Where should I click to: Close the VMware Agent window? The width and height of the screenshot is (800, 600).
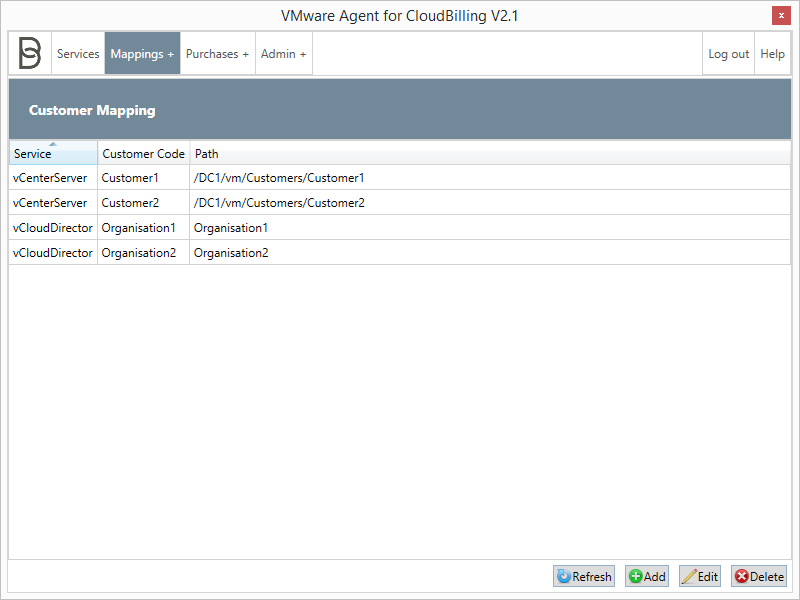[781, 15]
